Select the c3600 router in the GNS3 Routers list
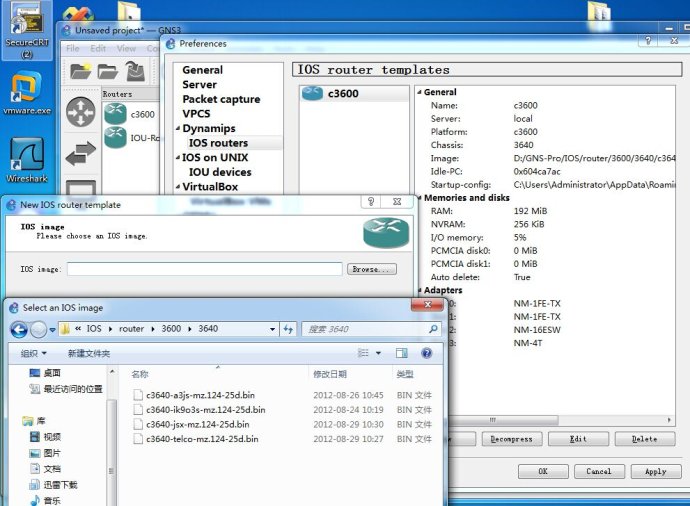Screen dimensions: 690x506 click(x=131, y=114)
